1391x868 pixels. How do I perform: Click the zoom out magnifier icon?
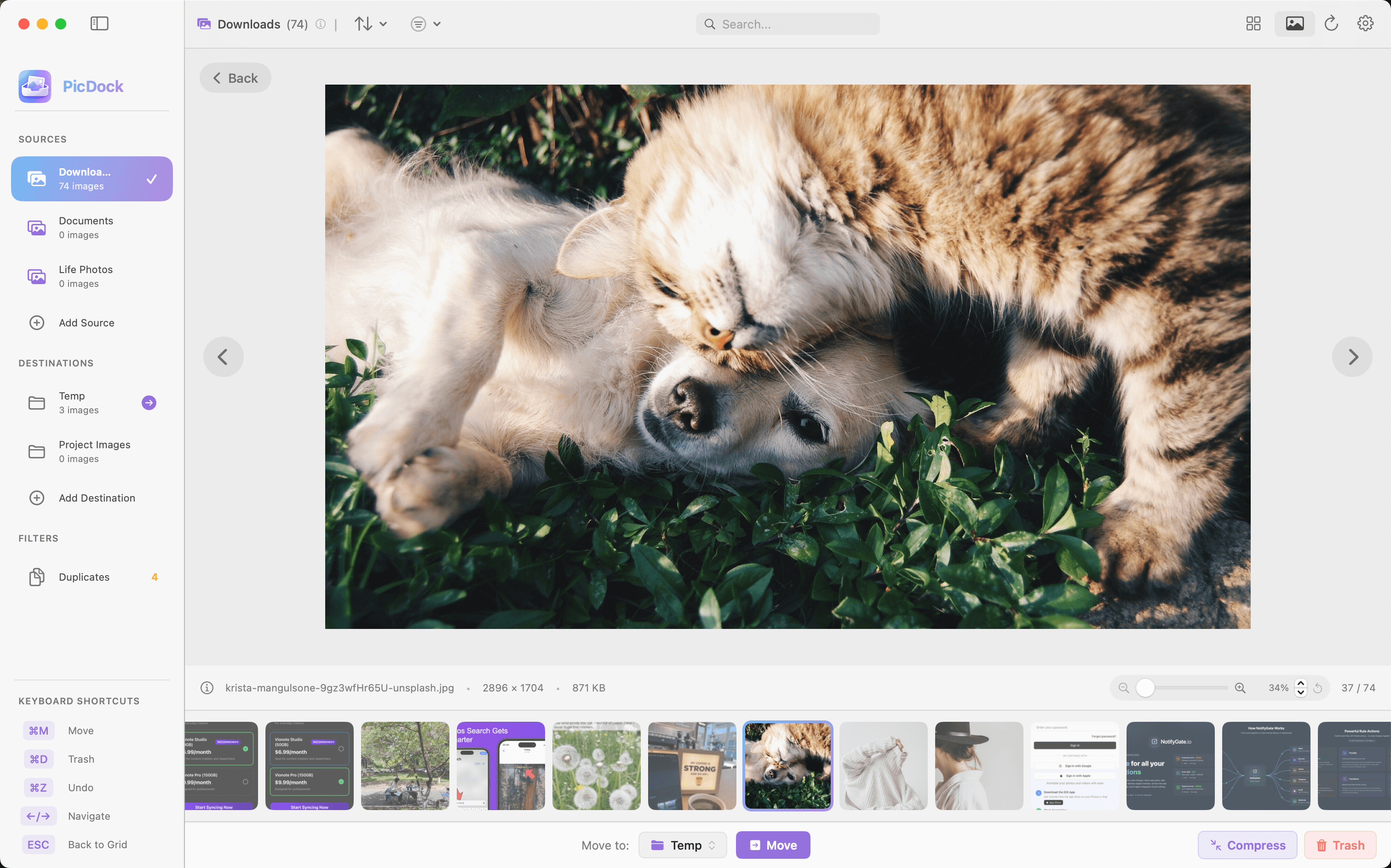1124,688
